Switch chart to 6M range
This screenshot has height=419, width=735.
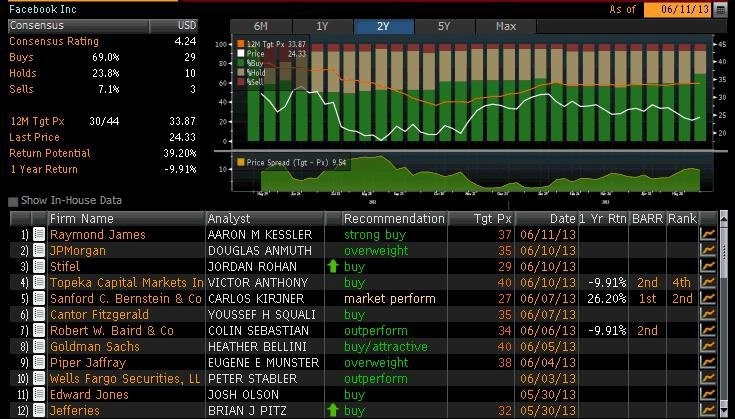point(261,26)
